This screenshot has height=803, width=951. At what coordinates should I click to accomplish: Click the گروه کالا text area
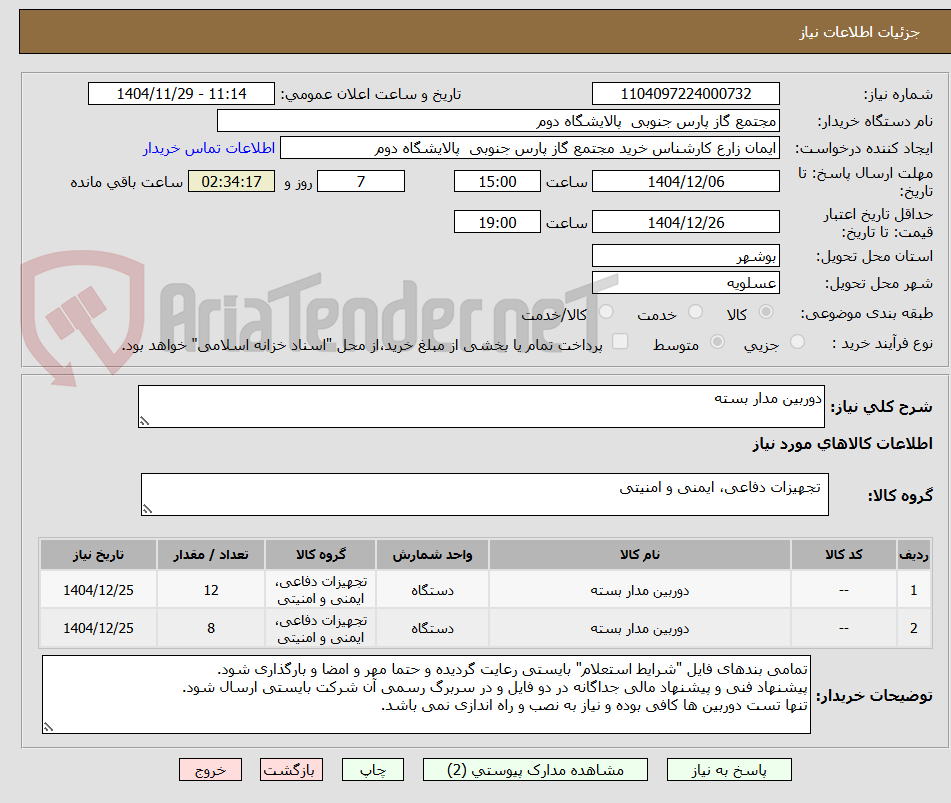485,494
